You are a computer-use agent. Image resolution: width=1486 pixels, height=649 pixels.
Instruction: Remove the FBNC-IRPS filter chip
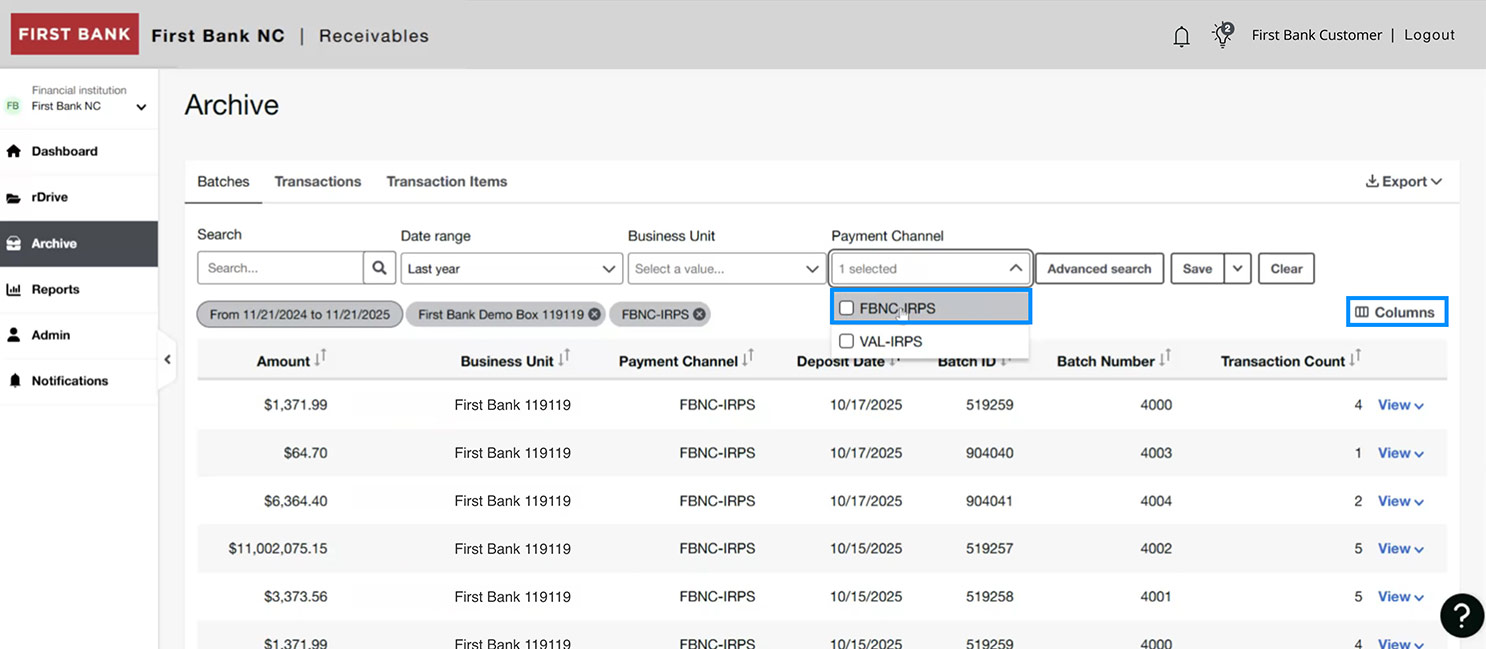point(698,314)
